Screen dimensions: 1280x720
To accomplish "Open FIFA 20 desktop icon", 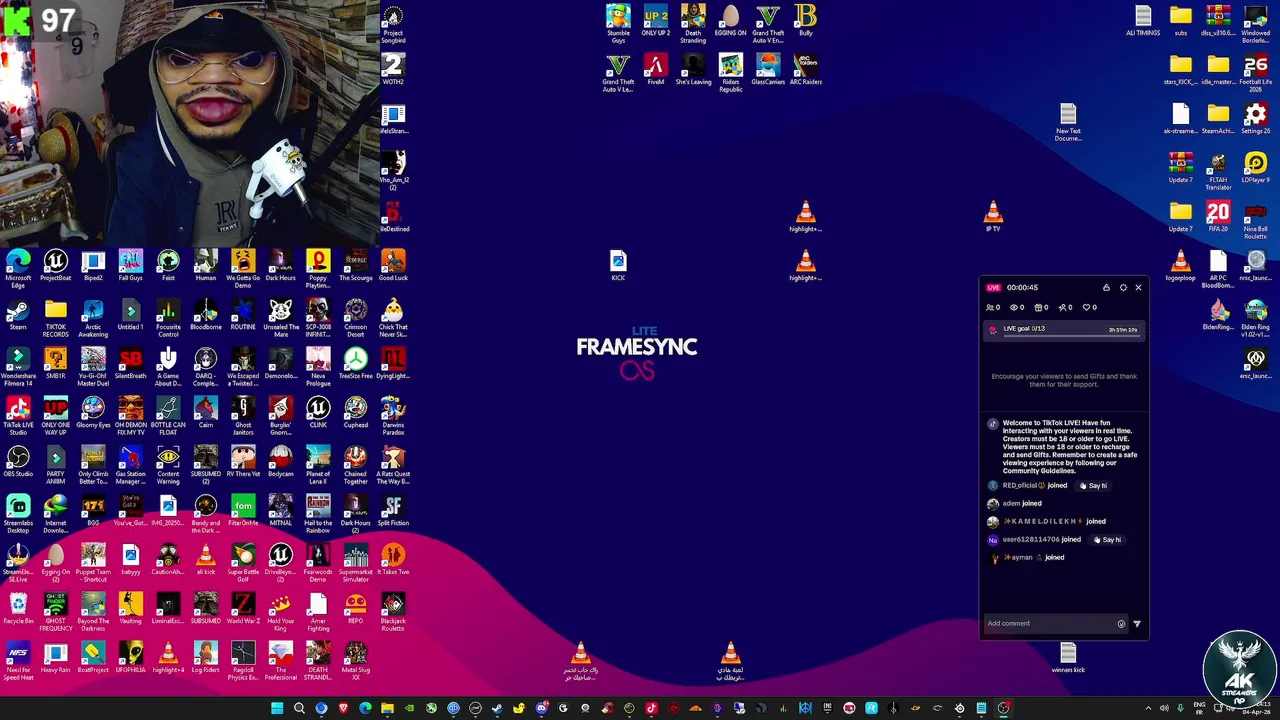I will (1218, 216).
